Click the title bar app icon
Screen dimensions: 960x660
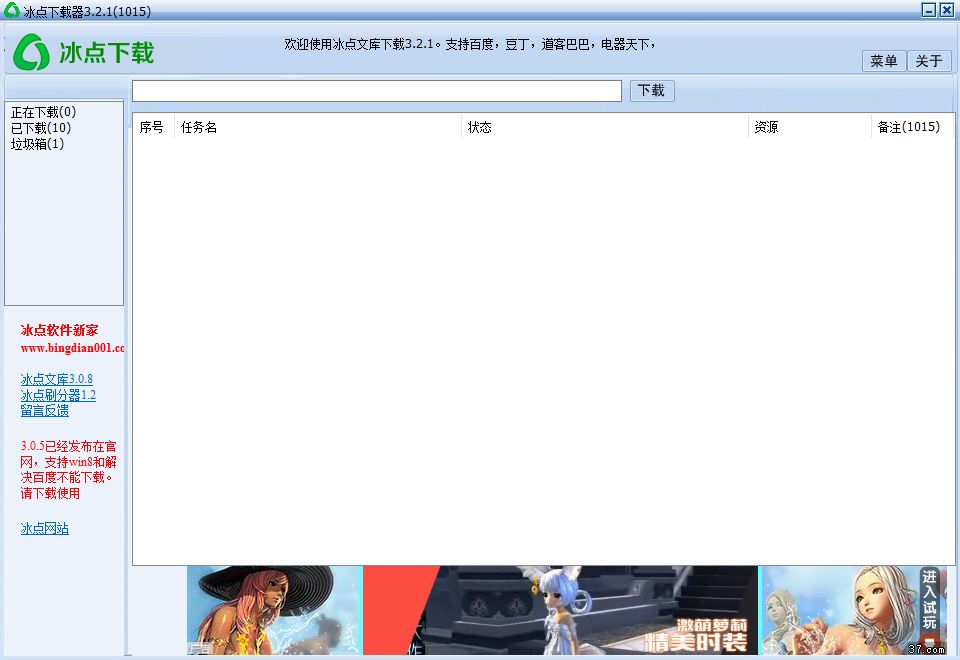tap(11, 10)
